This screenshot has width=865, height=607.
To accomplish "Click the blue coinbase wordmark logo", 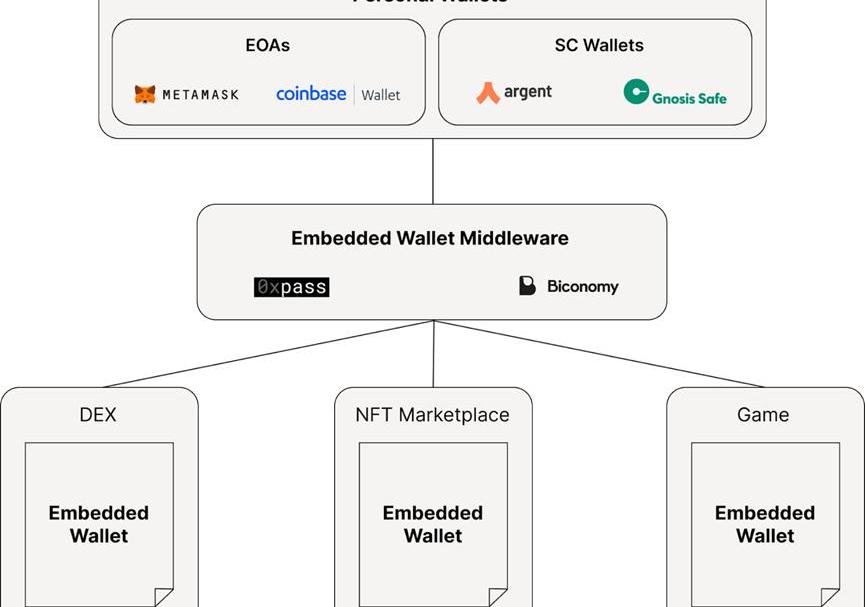I will pyautogui.click(x=311, y=94).
